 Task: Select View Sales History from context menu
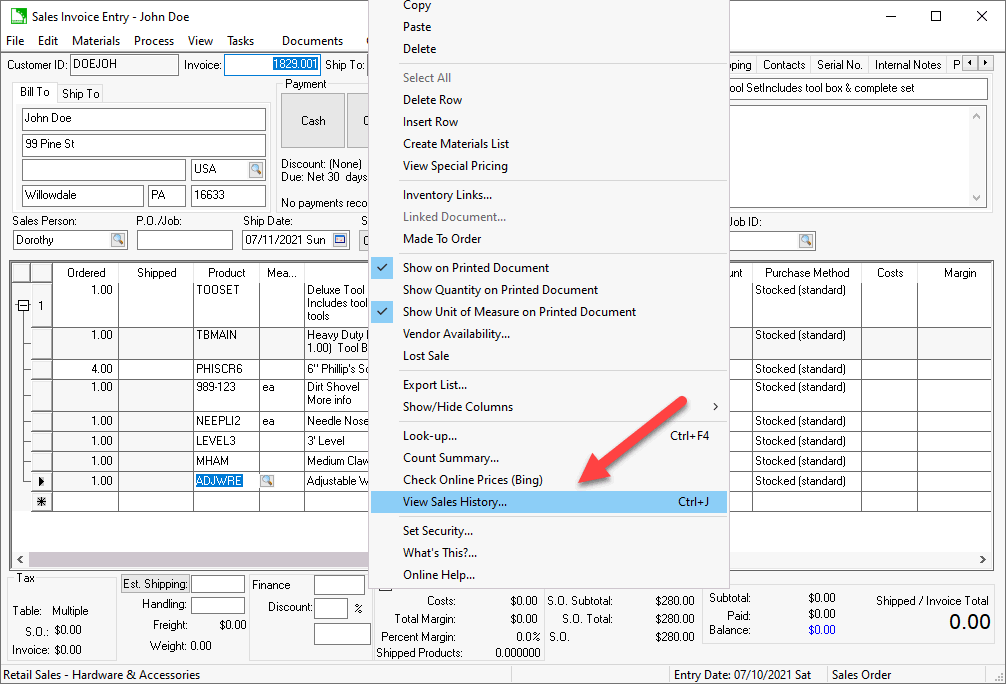click(455, 502)
